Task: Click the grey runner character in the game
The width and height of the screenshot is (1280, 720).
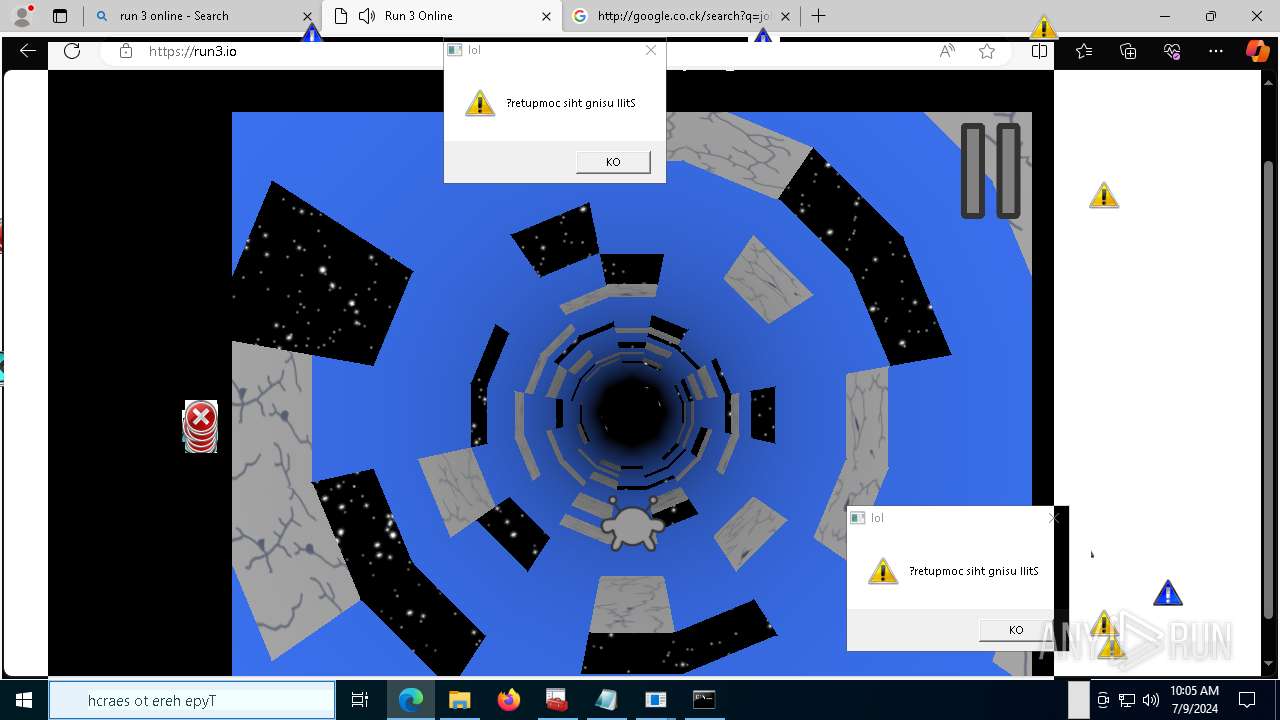Action: point(632,524)
